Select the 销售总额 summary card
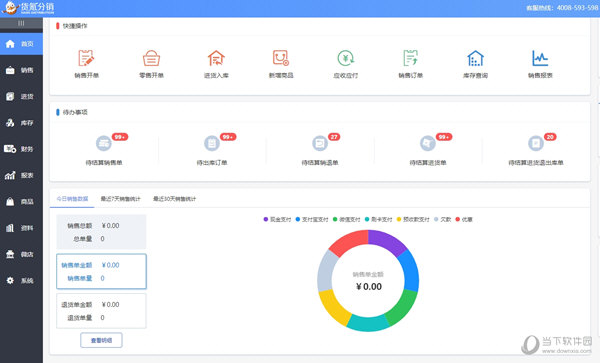This screenshot has height=363, width=600. coord(101,232)
